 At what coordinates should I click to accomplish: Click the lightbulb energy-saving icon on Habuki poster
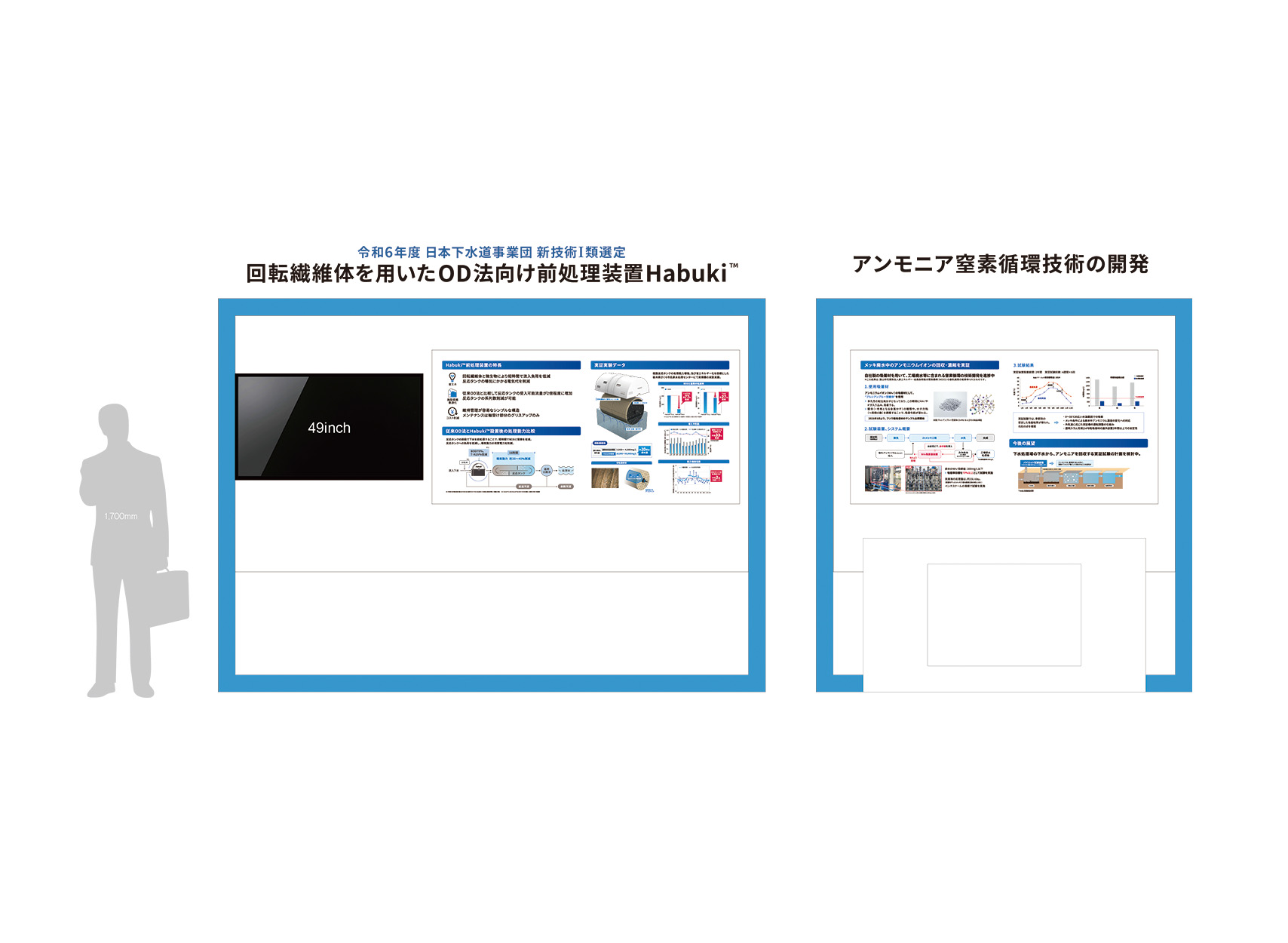coord(452,377)
